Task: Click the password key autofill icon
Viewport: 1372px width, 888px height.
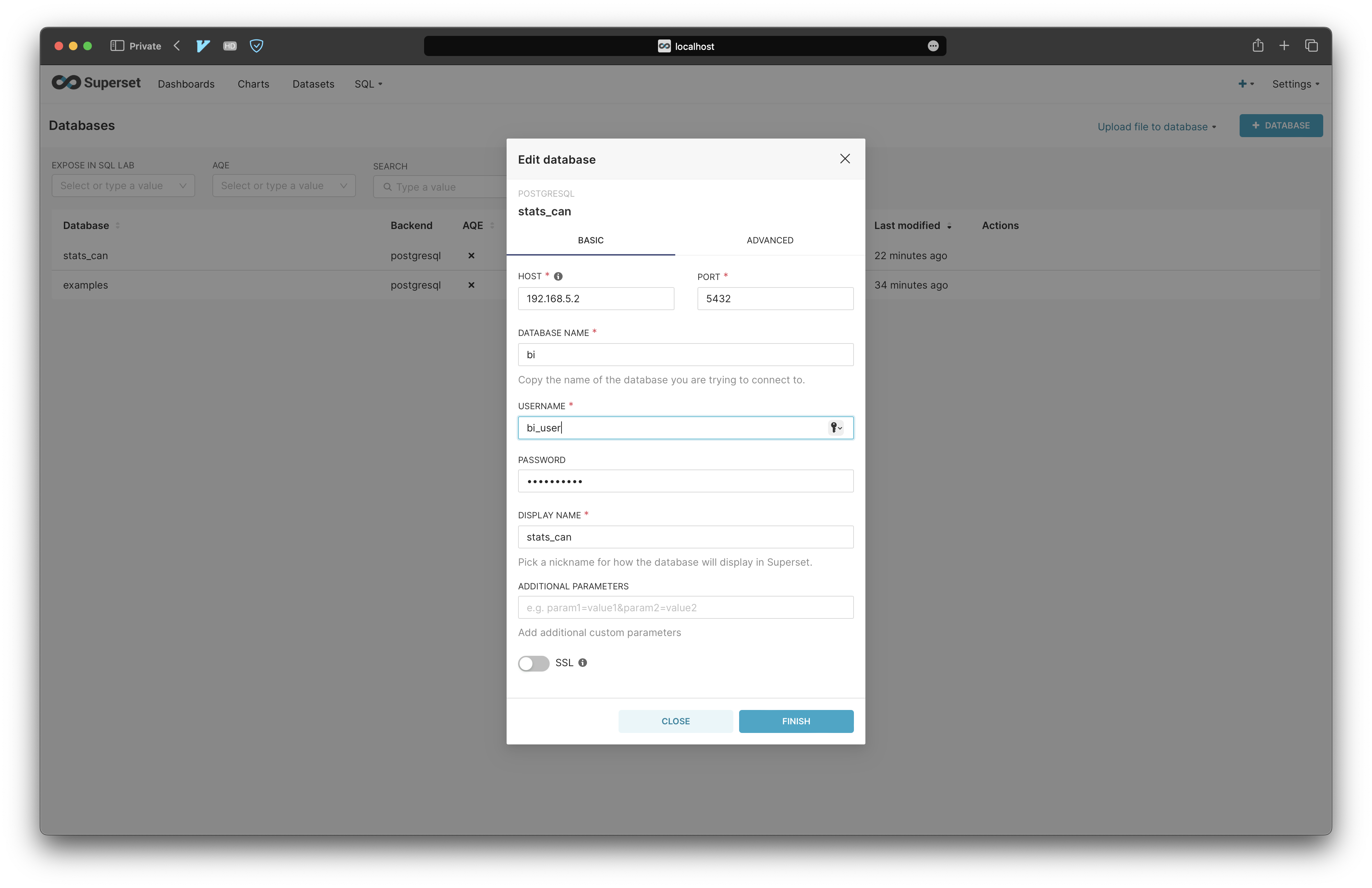Action: click(x=835, y=427)
